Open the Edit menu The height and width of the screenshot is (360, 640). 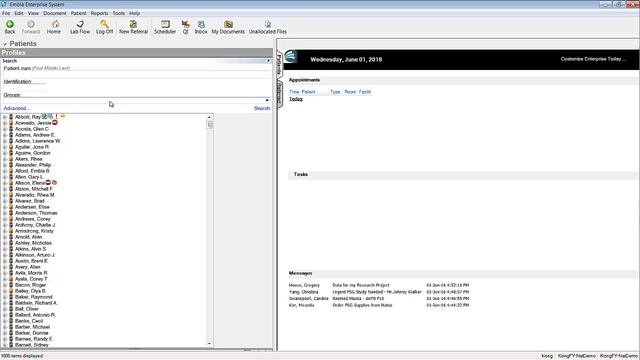pyautogui.click(x=19, y=13)
